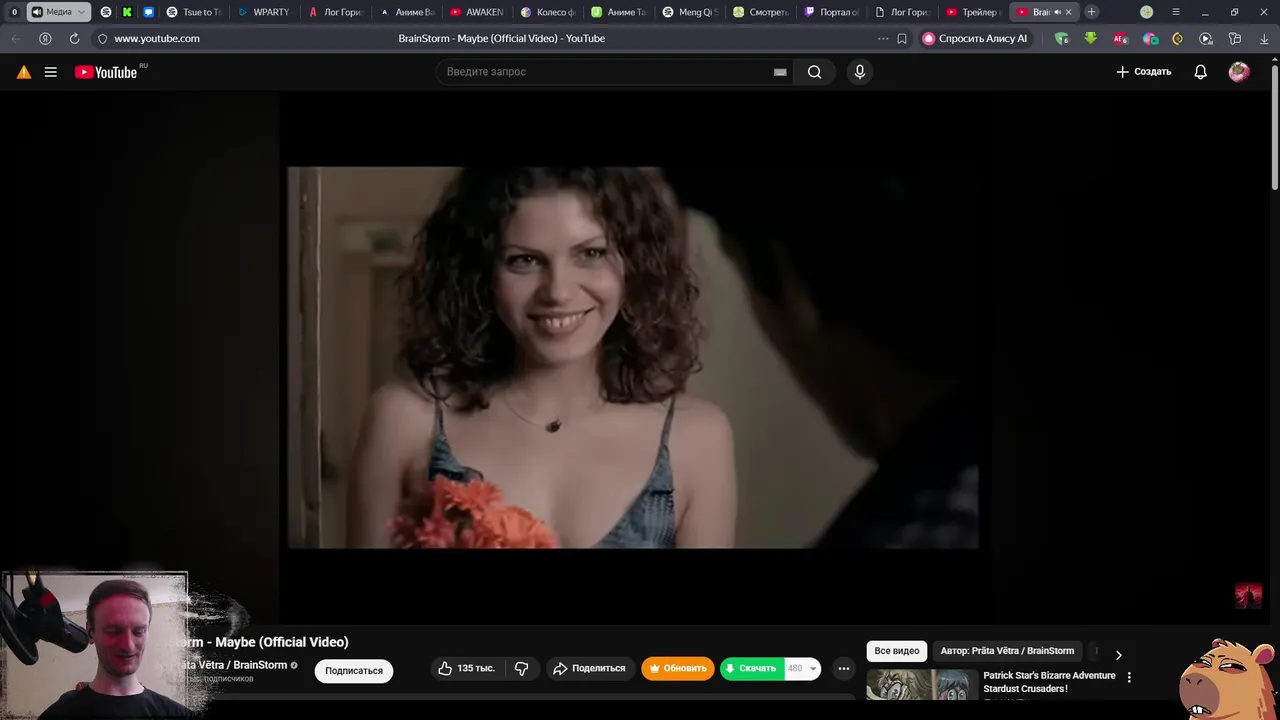The width and height of the screenshot is (1280, 720).
Task: Open the address bar three-dot menu
Action: point(883,38)
